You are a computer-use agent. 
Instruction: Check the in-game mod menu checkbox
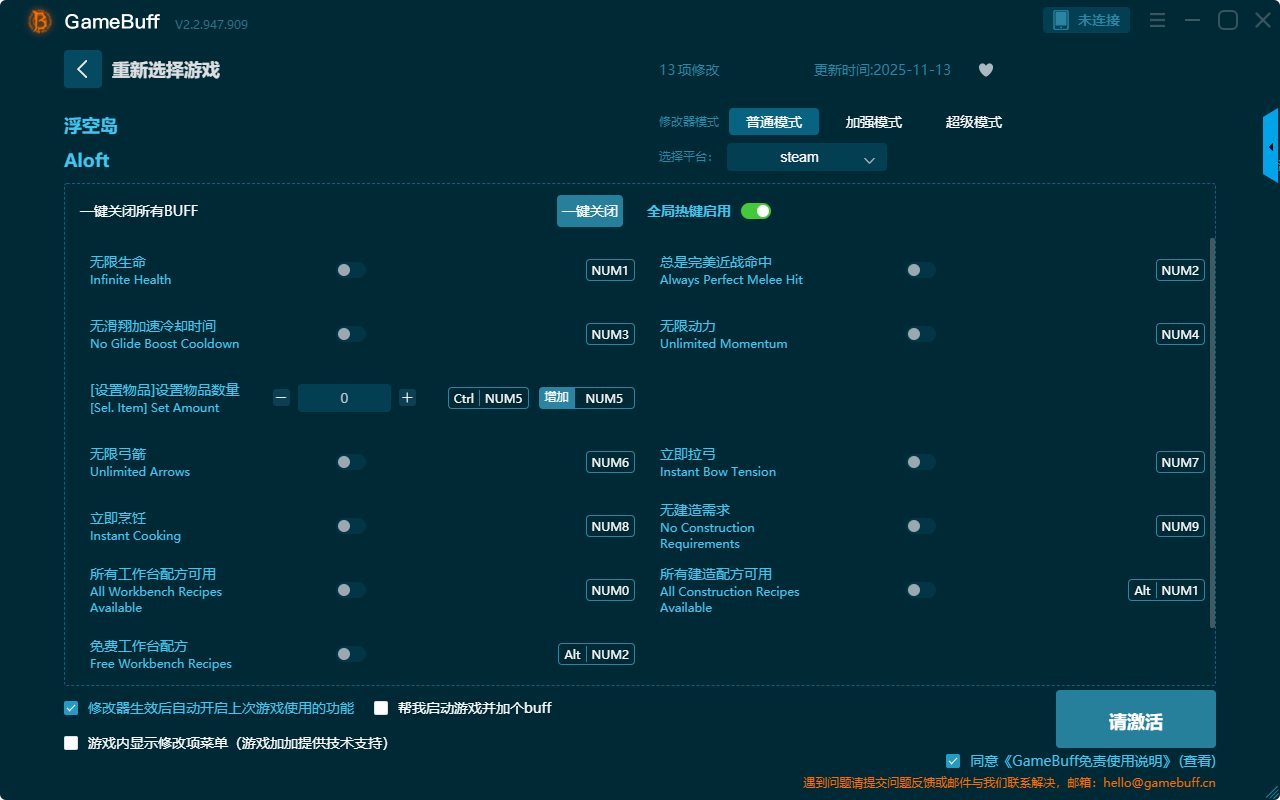[x=71, y=743]
